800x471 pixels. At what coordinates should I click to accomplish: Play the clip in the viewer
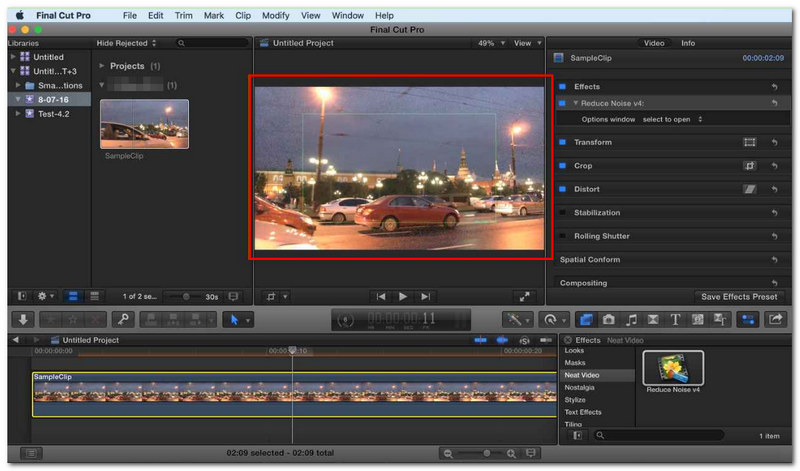point(403,296)
